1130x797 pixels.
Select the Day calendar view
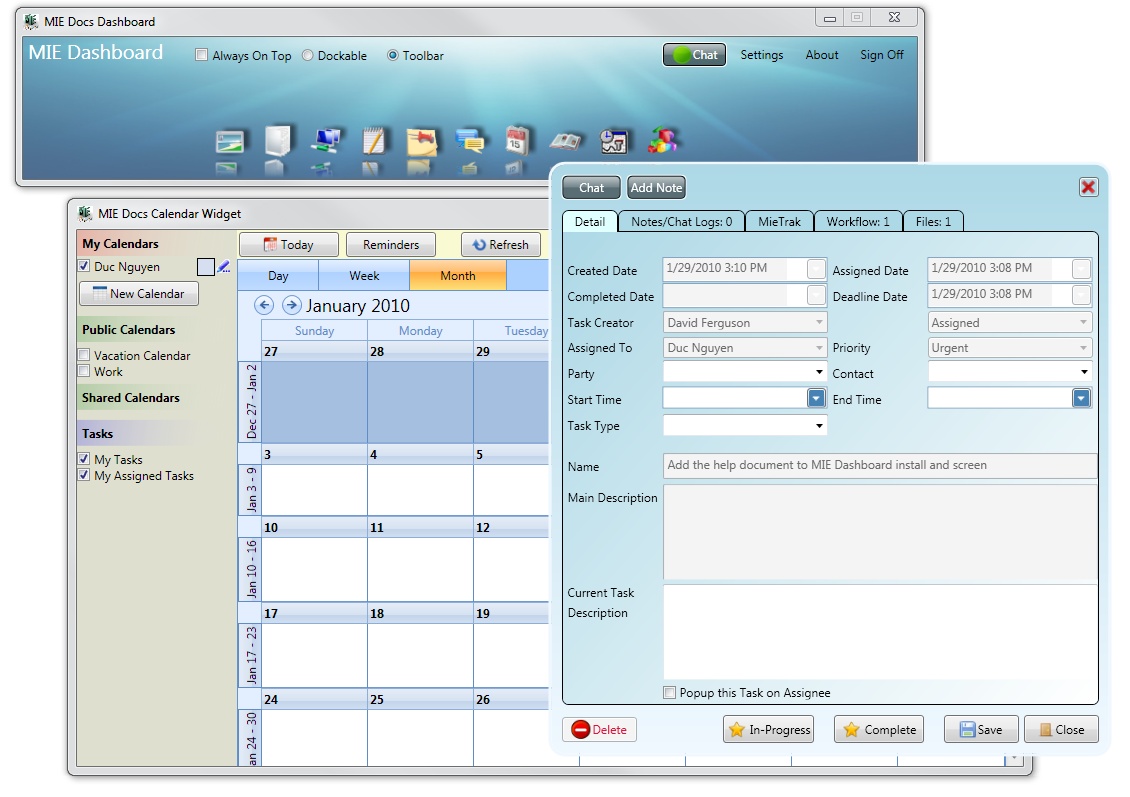coord(278,276)
